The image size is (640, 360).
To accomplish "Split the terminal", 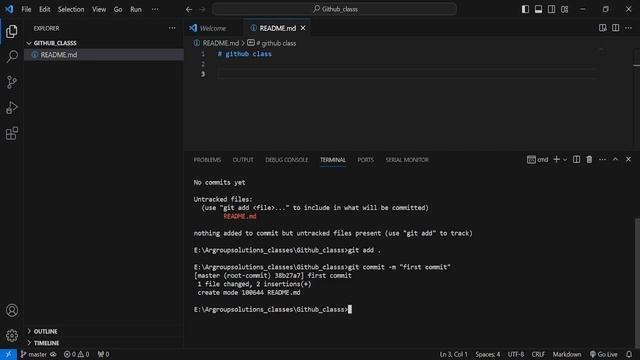I will pyautogui.click(x=576, y=160).
